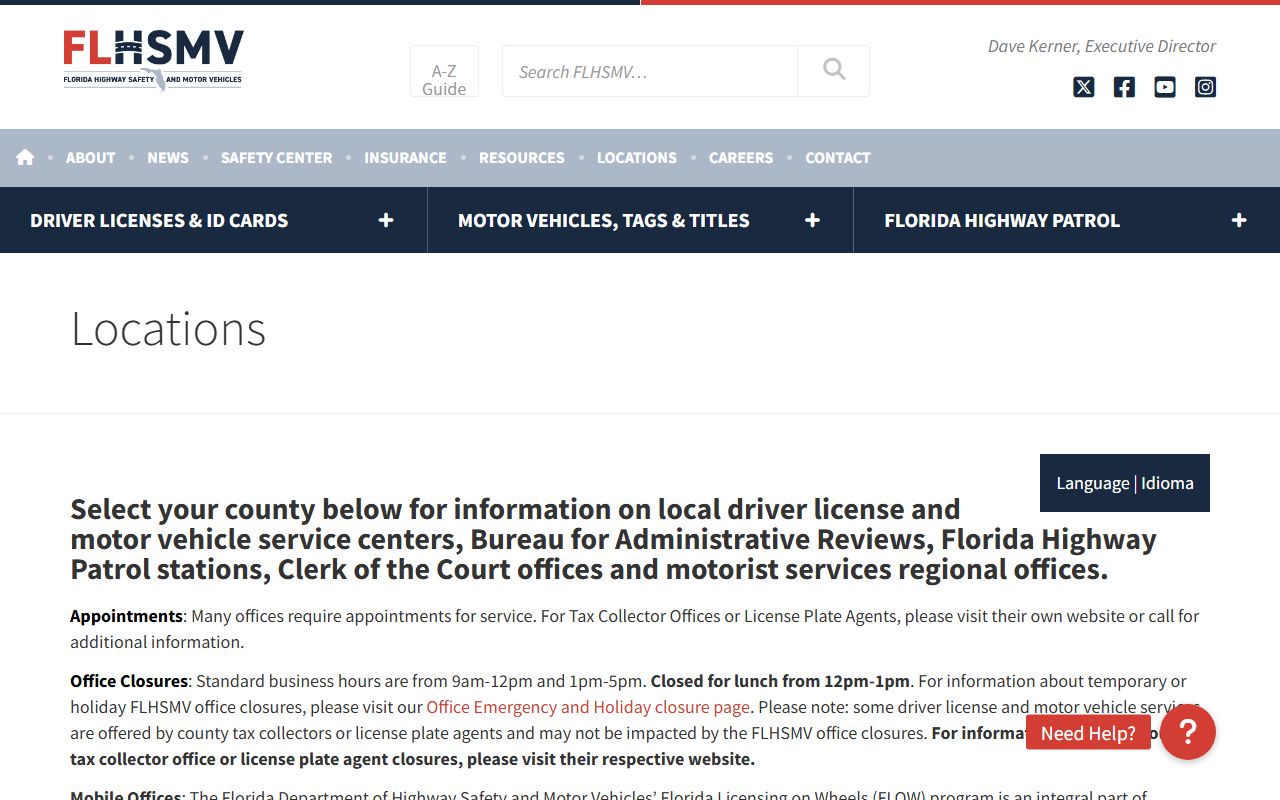Click the Language | Idioma button

pyautogui.click(x=1125, y=483)
